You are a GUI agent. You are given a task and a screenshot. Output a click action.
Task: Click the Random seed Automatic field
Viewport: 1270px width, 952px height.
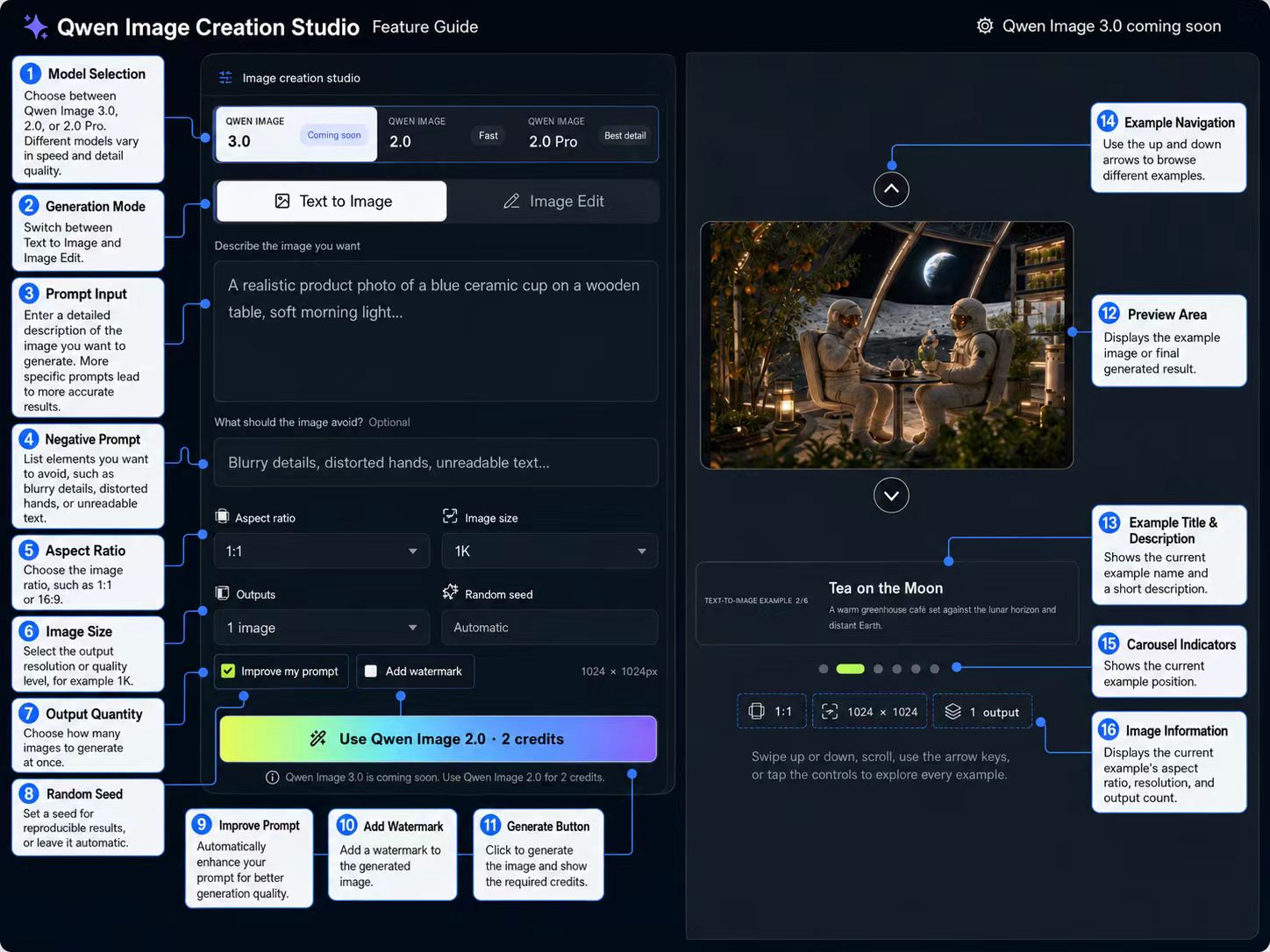[550, 627]
